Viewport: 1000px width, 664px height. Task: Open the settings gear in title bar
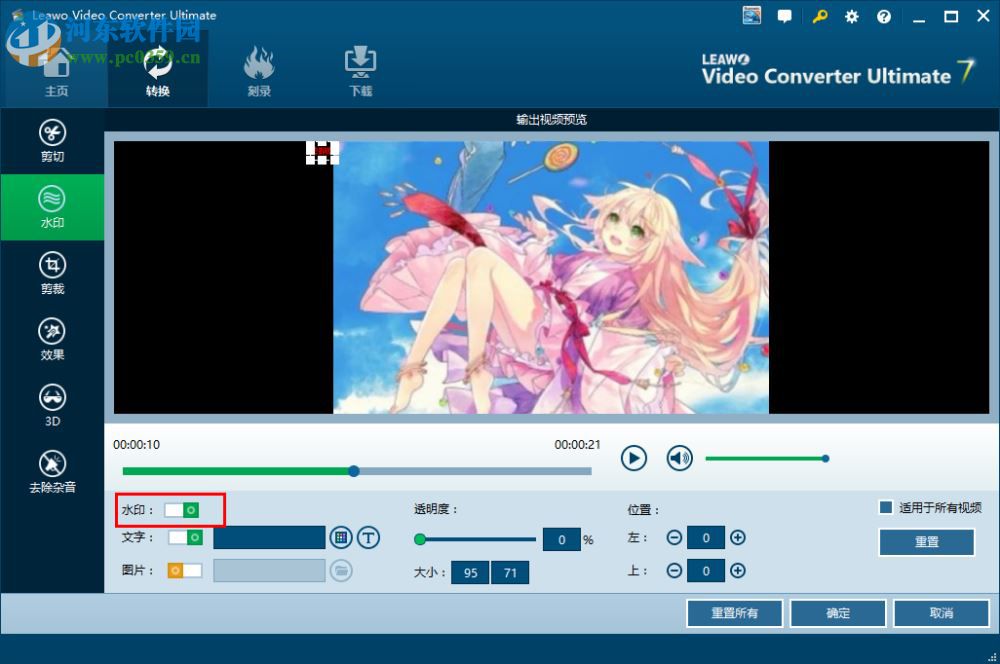[x=851, y=16]
